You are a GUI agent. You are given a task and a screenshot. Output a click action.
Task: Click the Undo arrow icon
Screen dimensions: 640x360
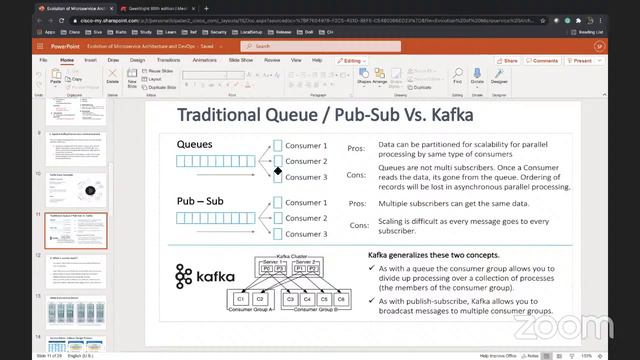(39, 75)
